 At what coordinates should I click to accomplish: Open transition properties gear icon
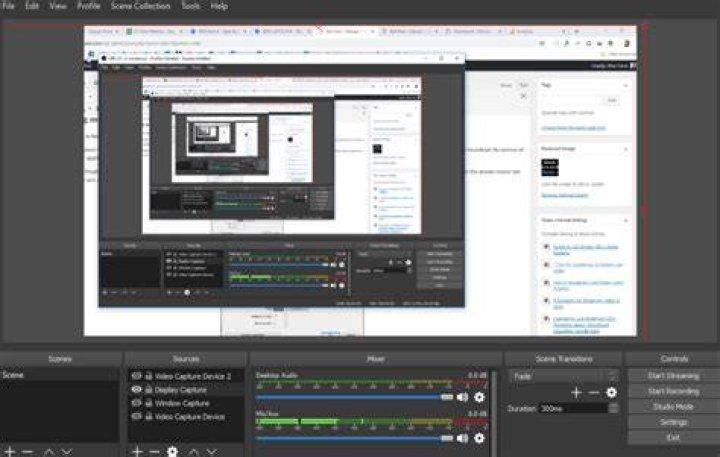(611, 393)
